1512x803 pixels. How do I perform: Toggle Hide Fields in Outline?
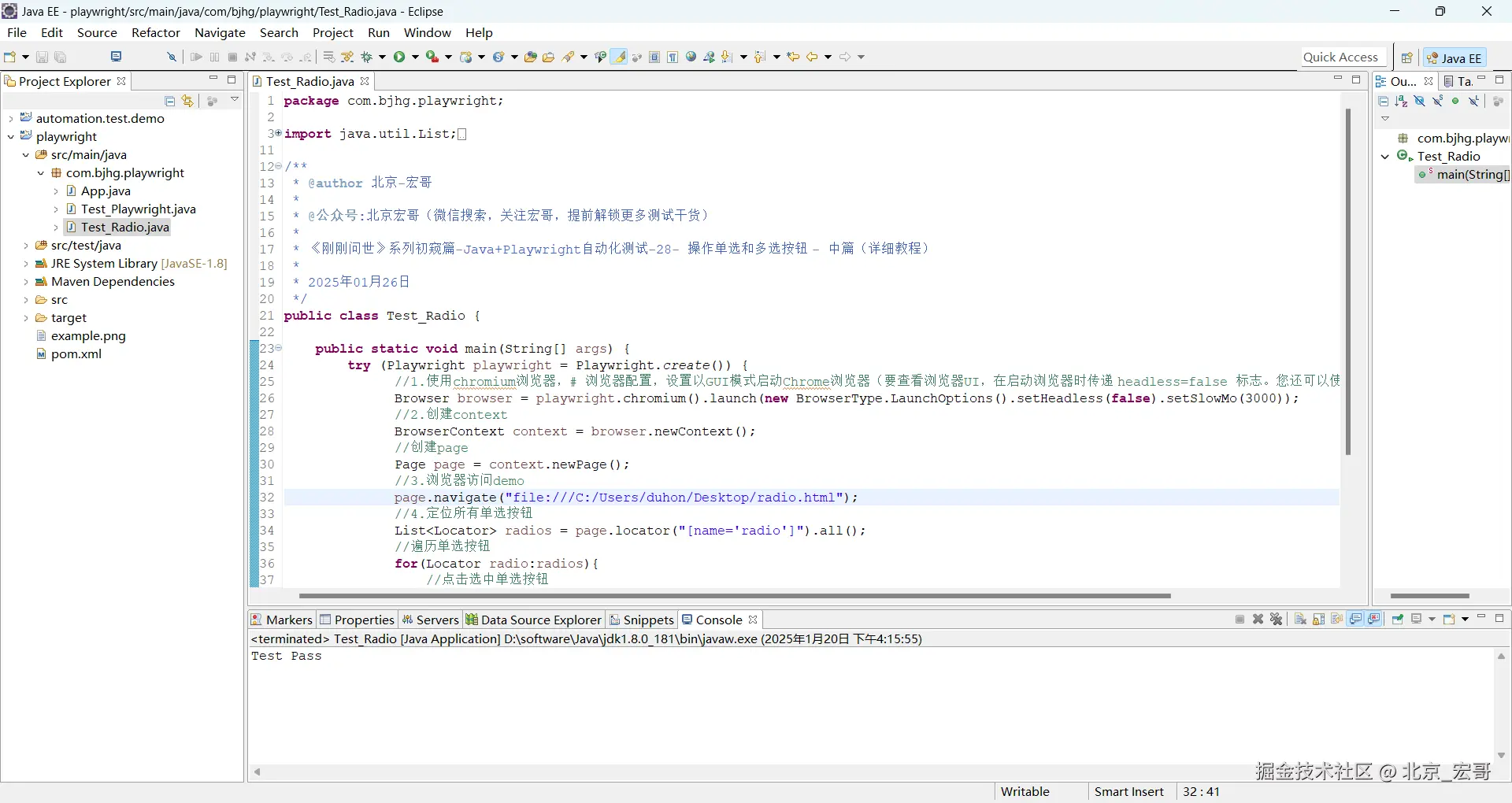1419,101
